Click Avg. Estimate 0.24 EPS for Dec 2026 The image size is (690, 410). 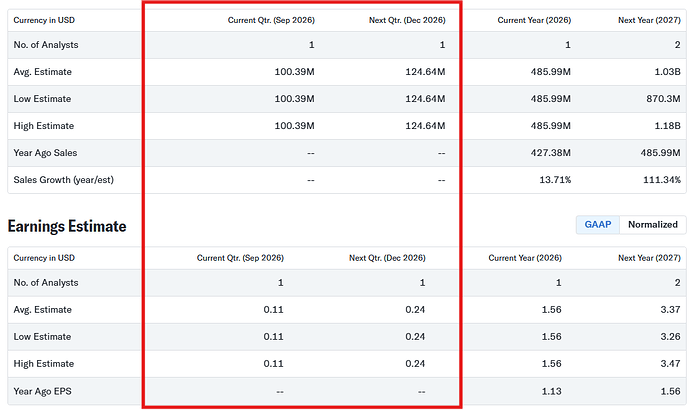[415, 310]
